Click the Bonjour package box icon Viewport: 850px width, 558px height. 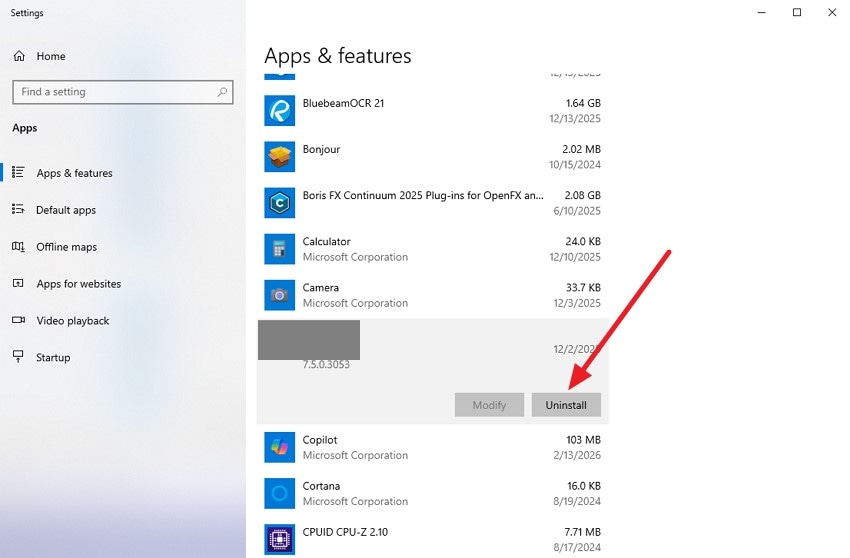tap(280, 157)
